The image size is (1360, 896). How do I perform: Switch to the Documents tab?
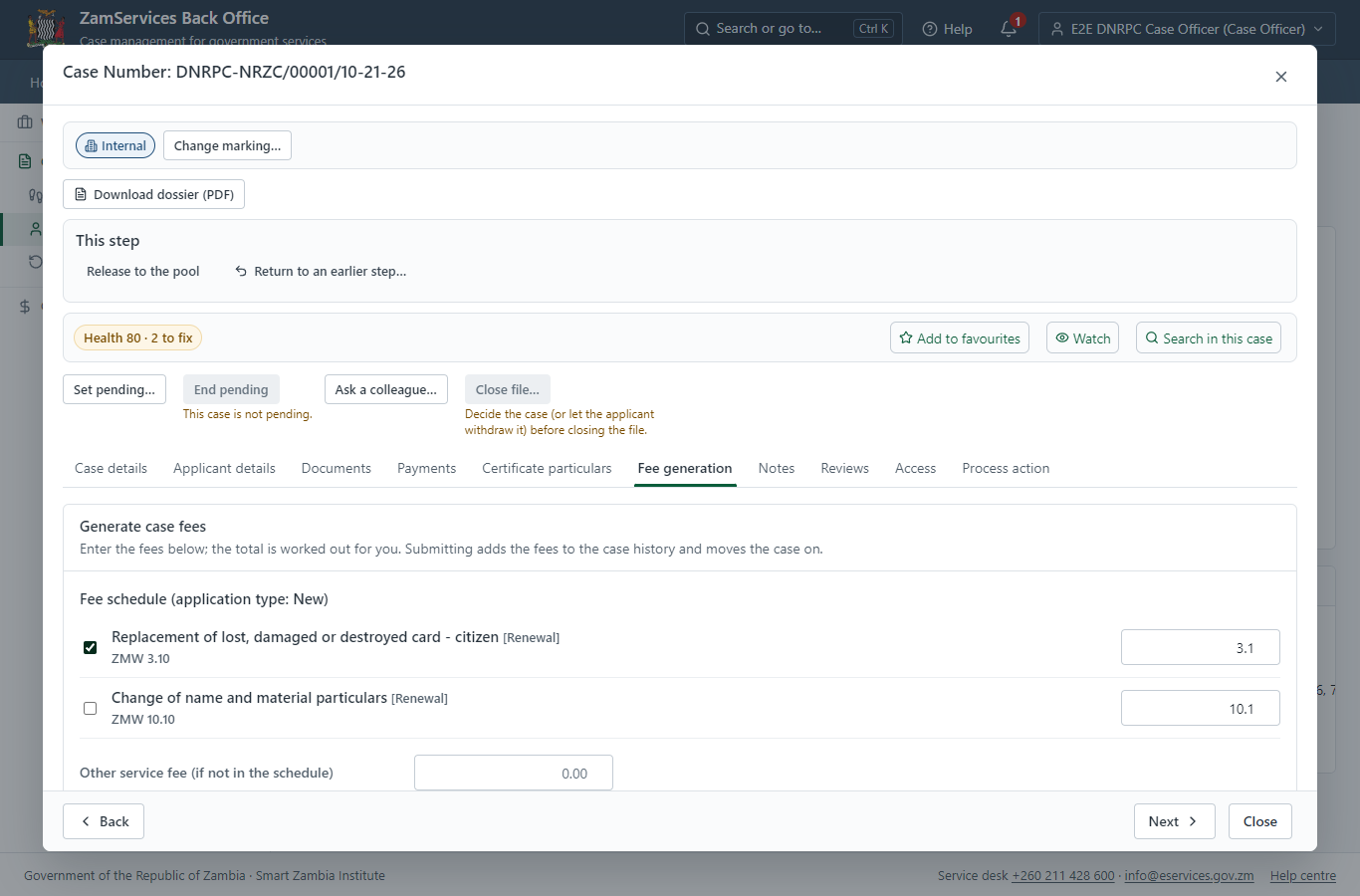[337, 468]
